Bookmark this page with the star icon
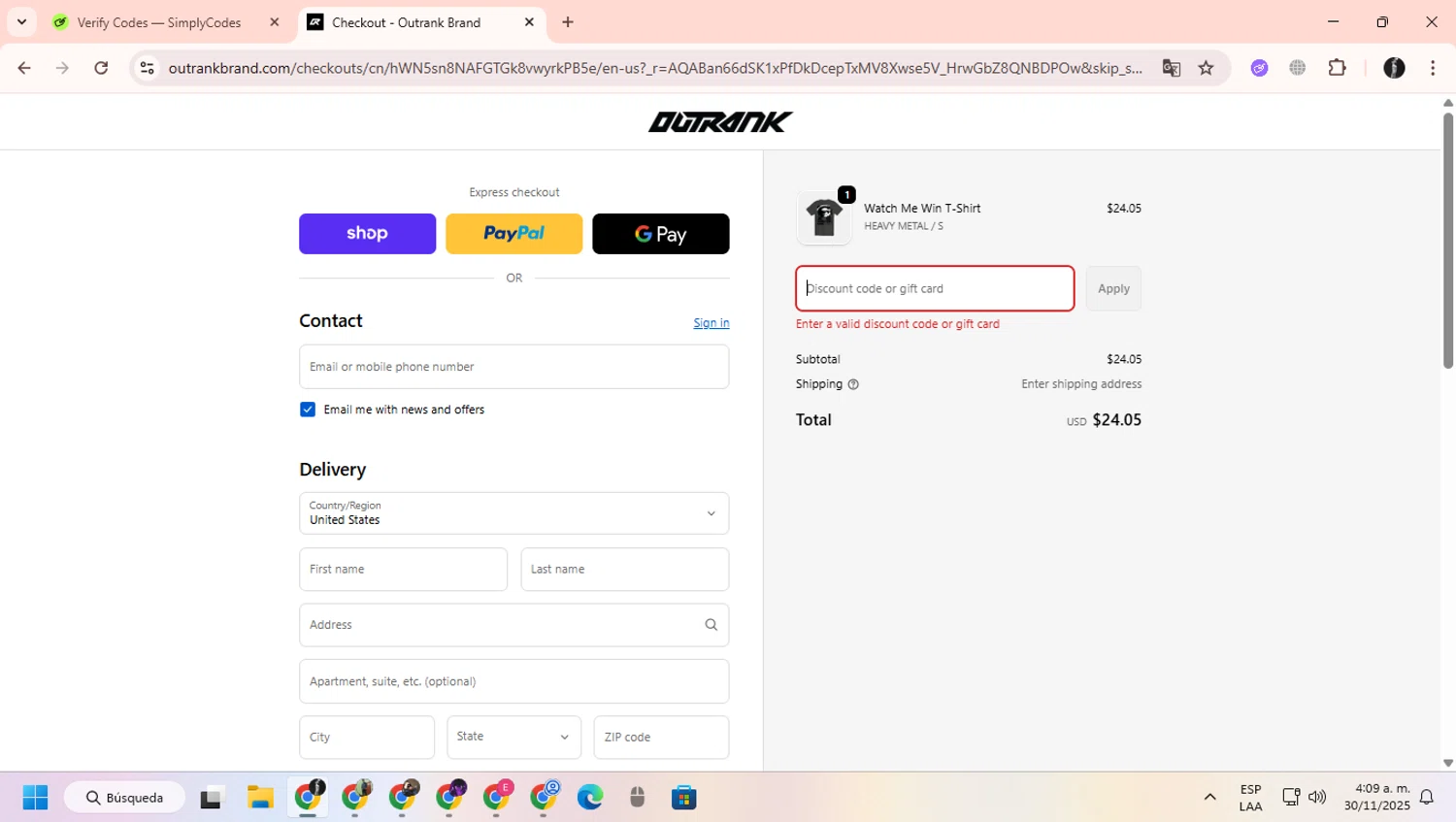Image resolution: width=1456 pixels, height=822 pixels. pos(1206,68)
